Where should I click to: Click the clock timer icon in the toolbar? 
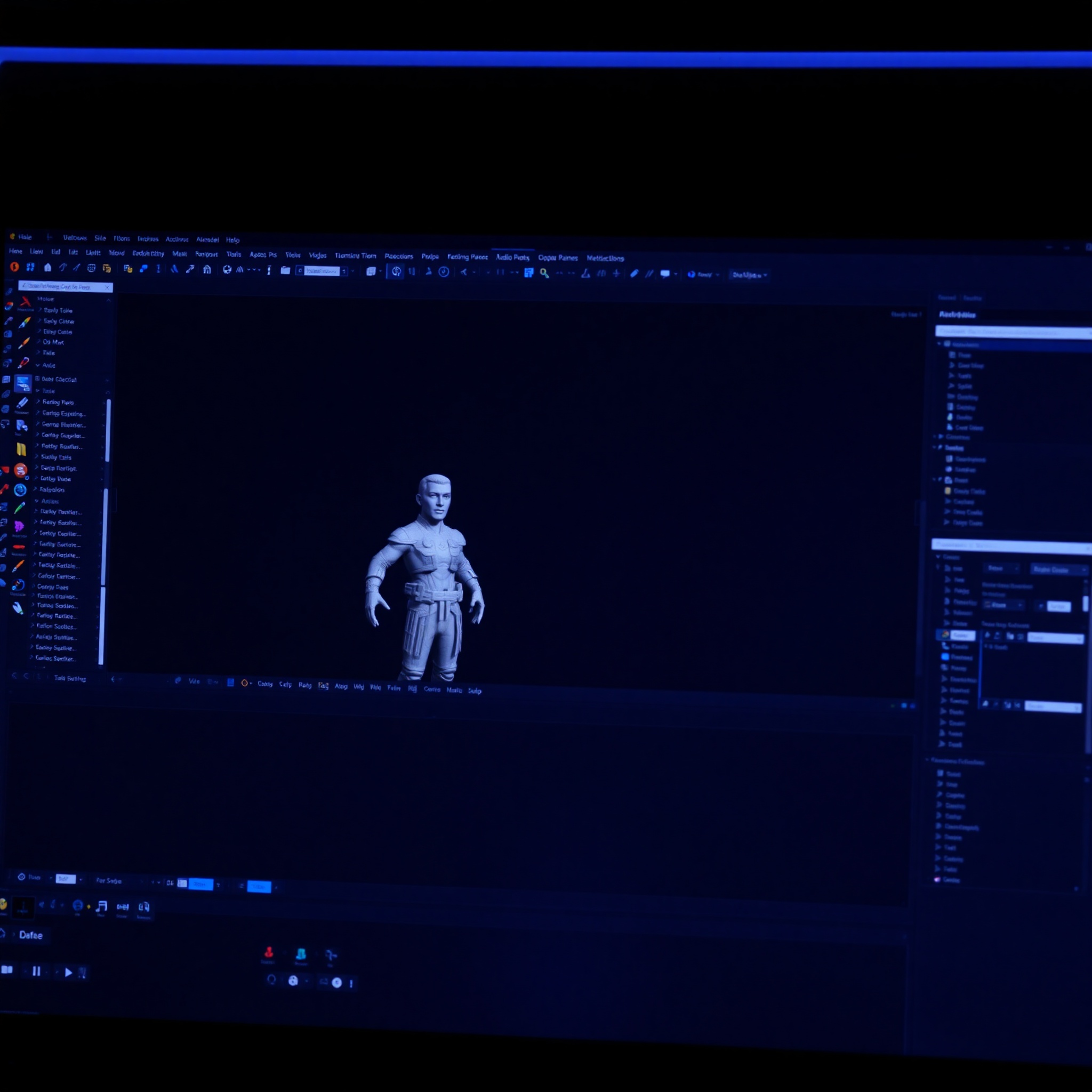443,273
